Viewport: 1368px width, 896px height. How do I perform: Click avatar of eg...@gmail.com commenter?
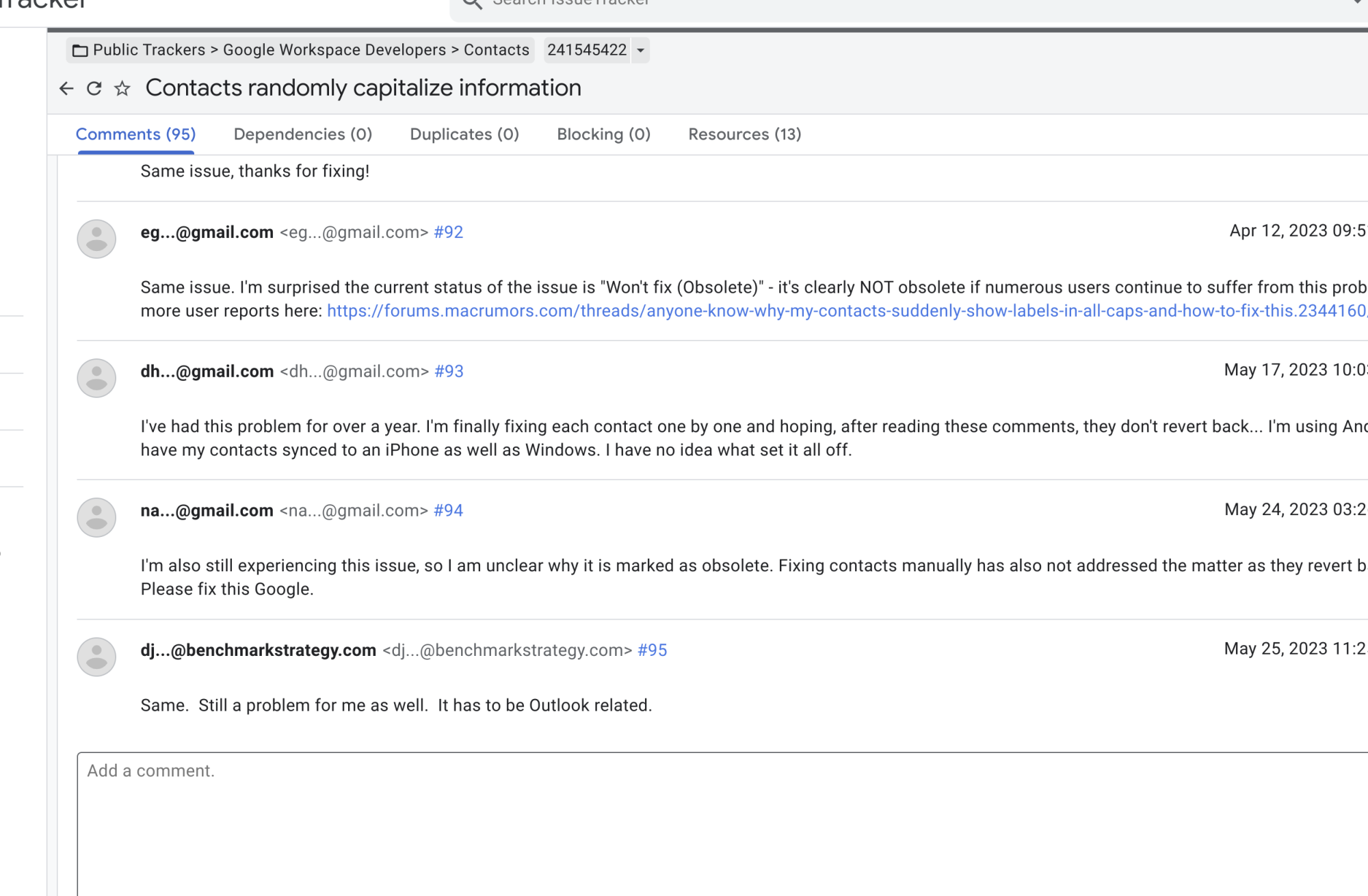(x=96, y=239)
